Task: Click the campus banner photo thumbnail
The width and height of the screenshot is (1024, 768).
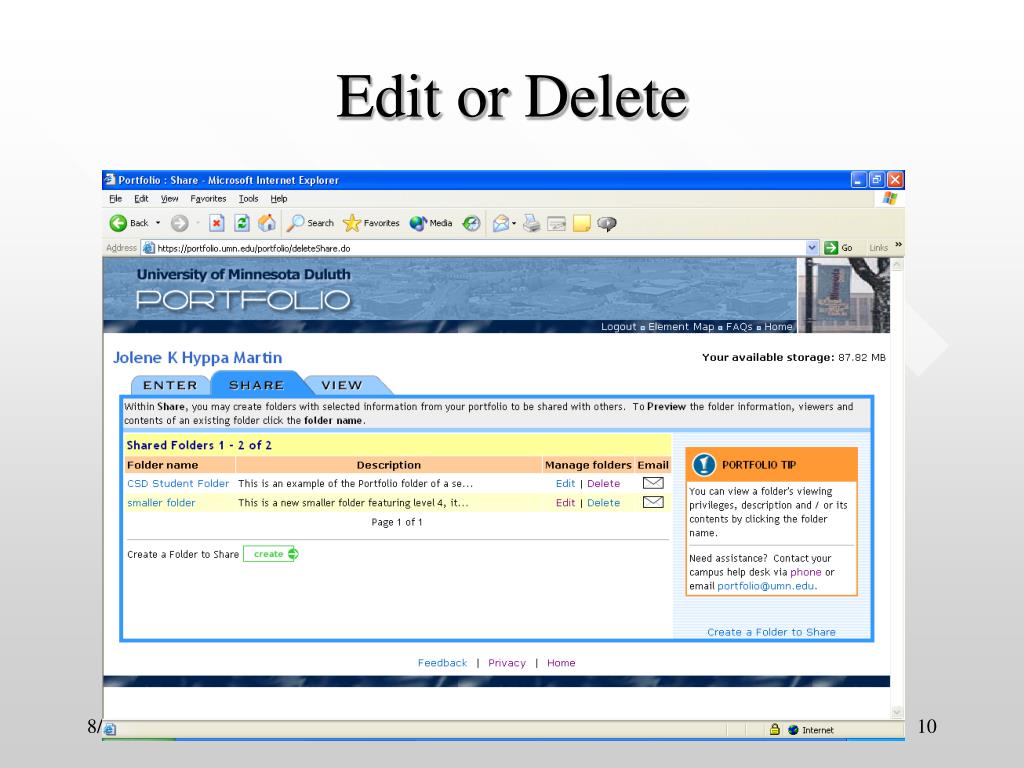Action: click(844, 295)
